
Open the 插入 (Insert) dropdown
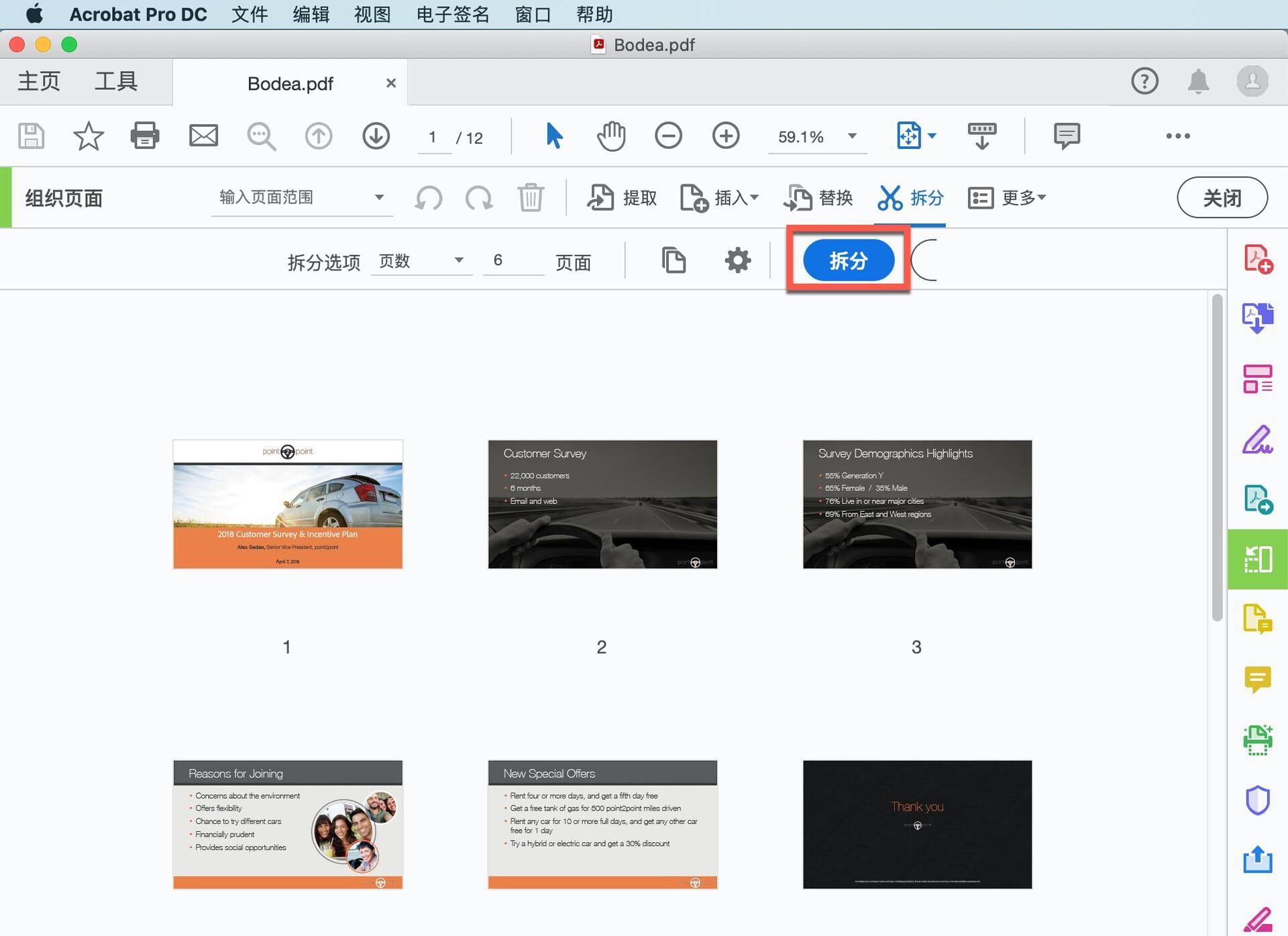coord(719,197)
